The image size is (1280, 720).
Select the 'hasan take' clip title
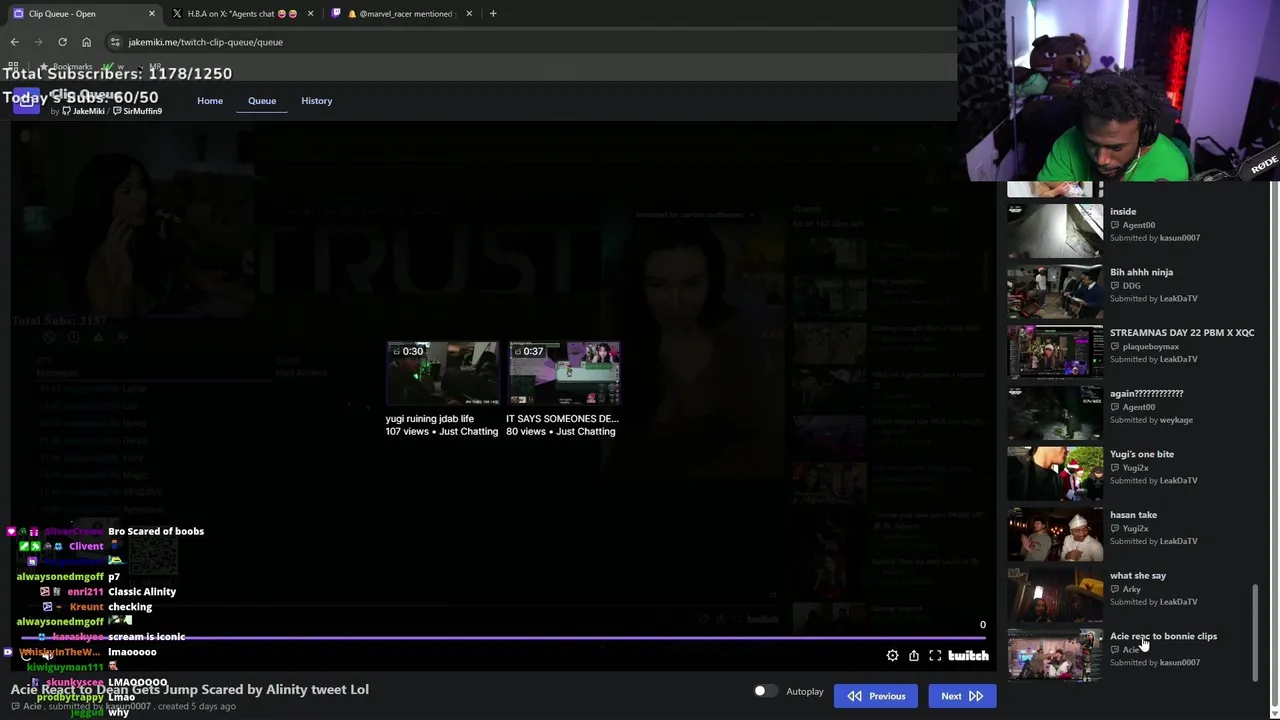(x=1133, y=515)
